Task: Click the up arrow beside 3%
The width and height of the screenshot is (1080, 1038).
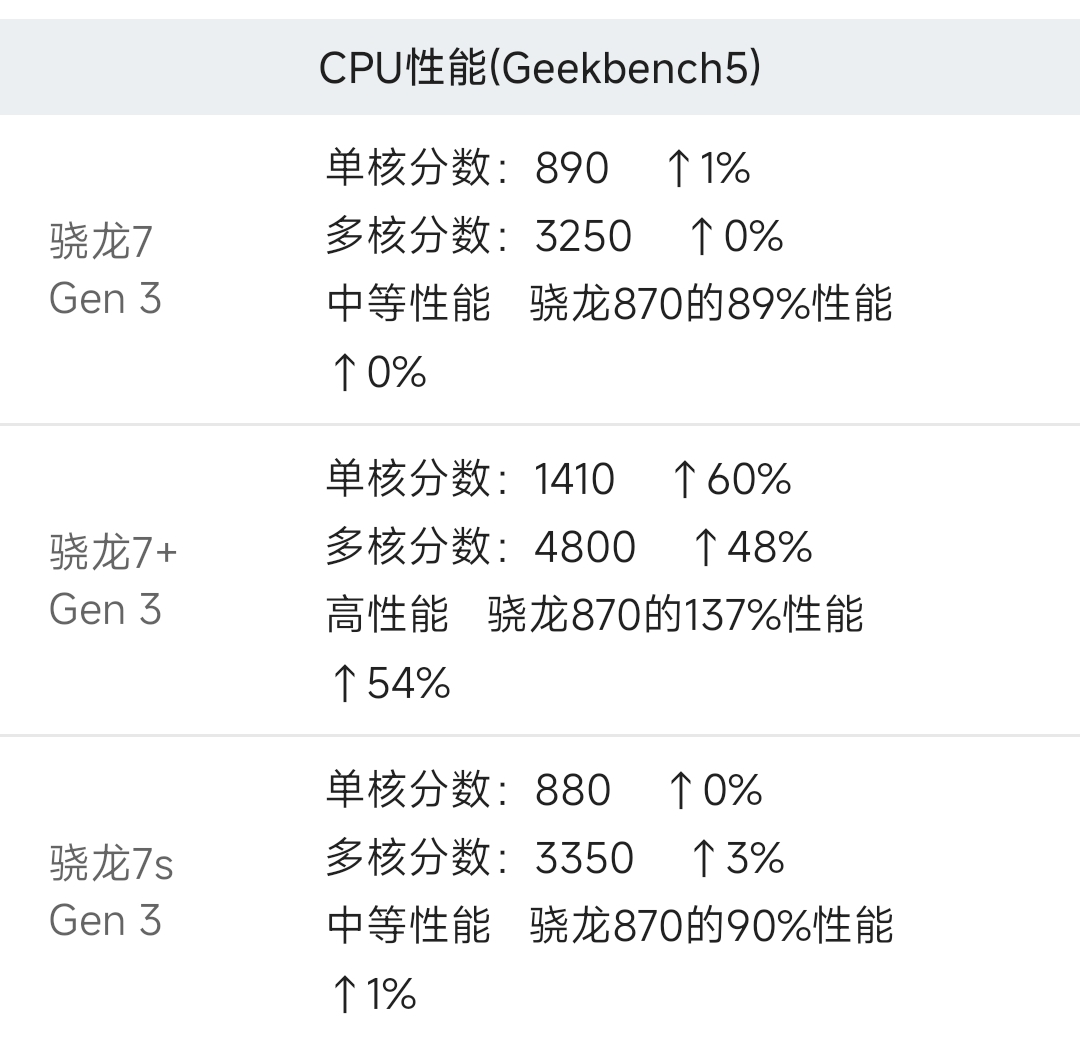Action: [x=706, y=858]
